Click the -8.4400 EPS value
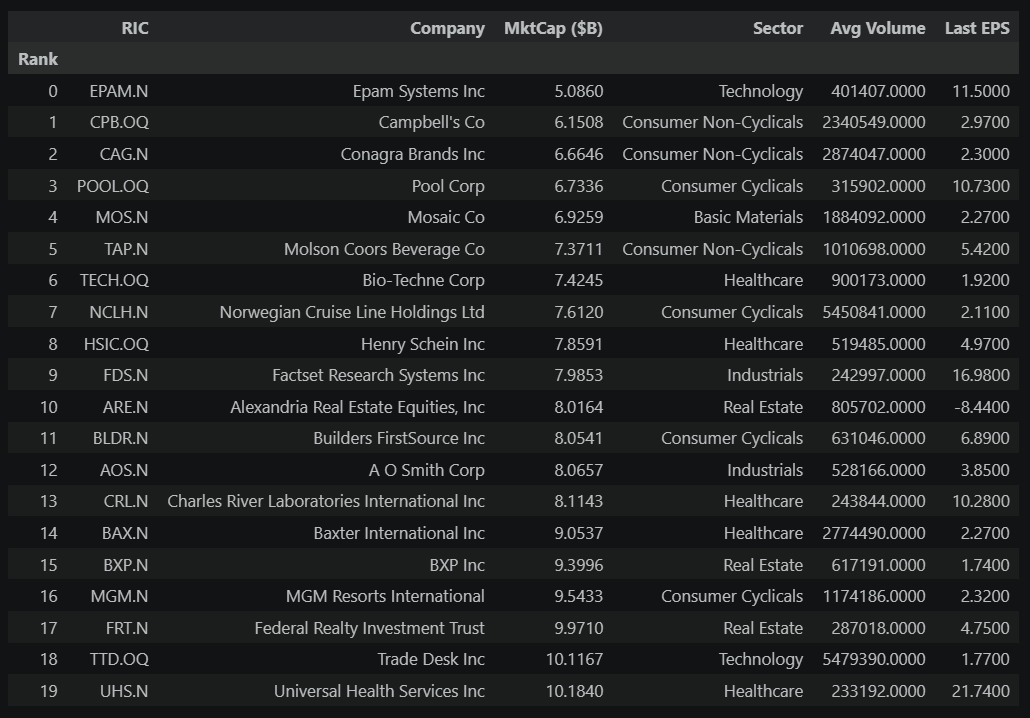 pyautogui.click(x=981, y=407)
